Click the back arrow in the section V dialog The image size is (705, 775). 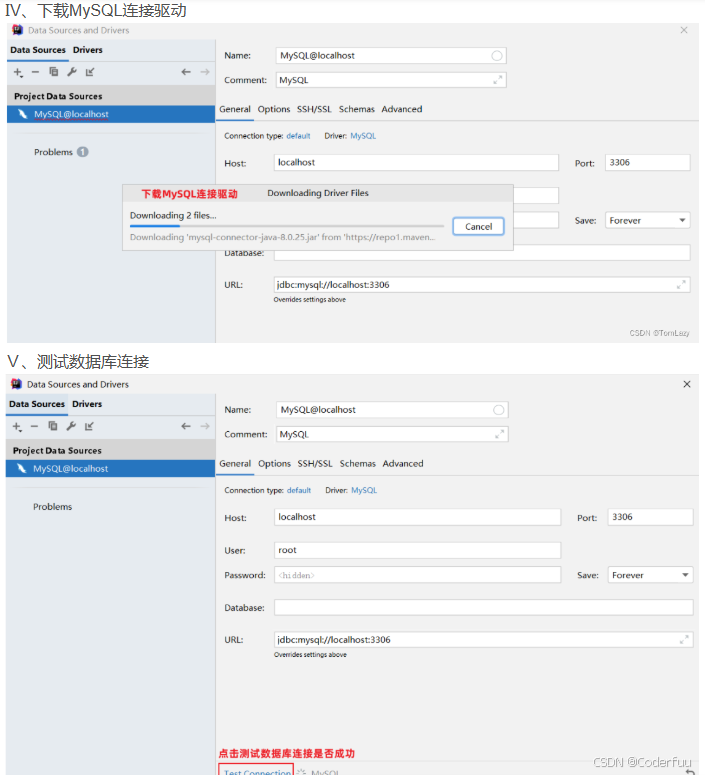[186, 426]
